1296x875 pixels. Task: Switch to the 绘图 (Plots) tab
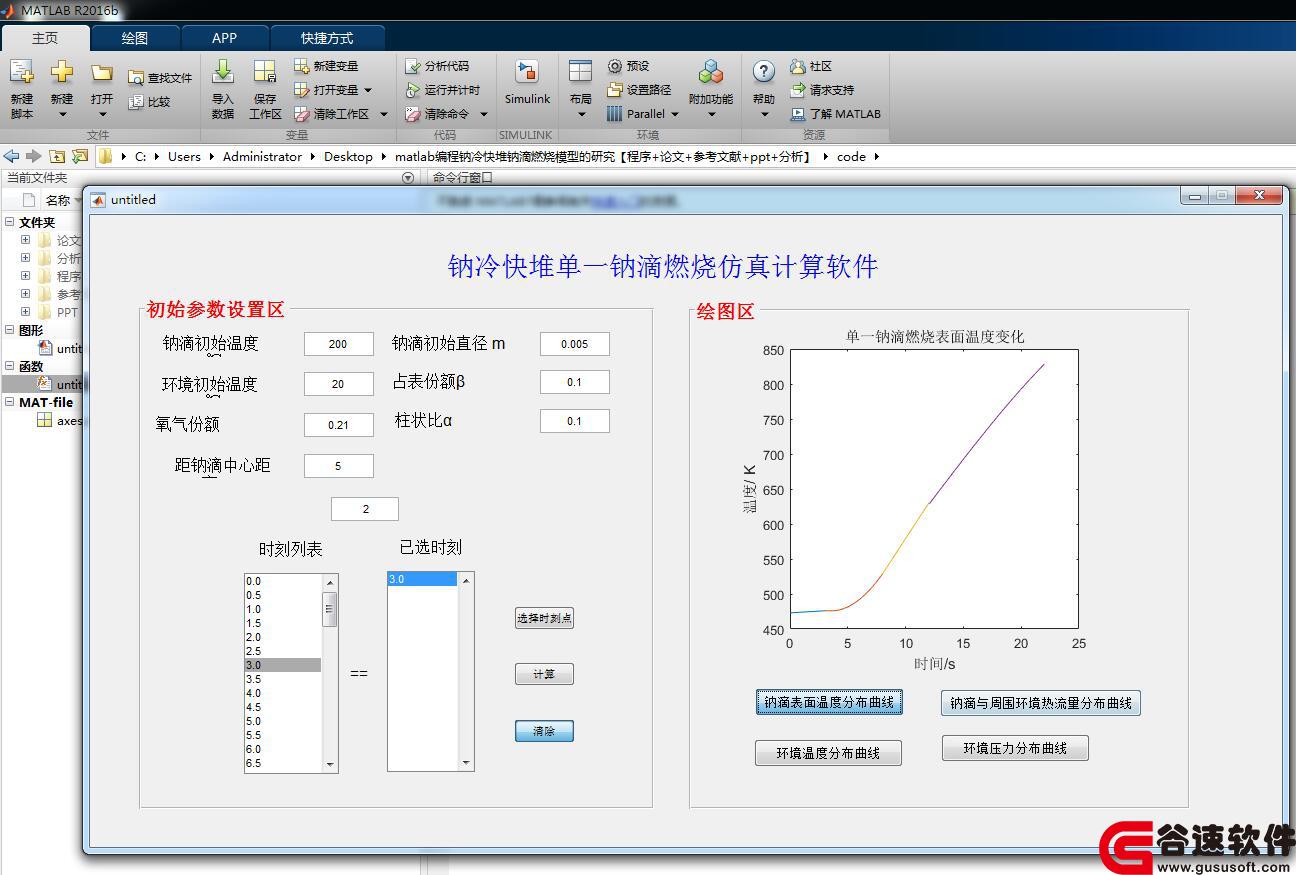[x=135, y=38]
